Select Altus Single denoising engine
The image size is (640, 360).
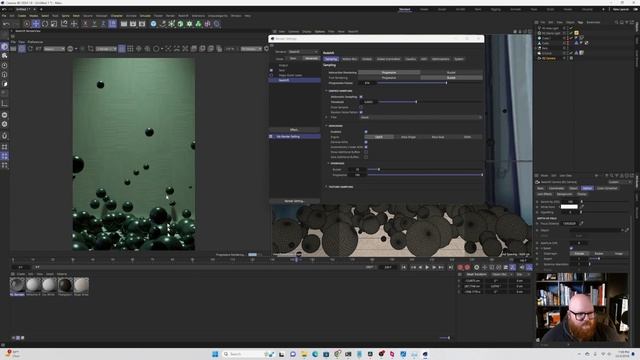tap(408, 137)
